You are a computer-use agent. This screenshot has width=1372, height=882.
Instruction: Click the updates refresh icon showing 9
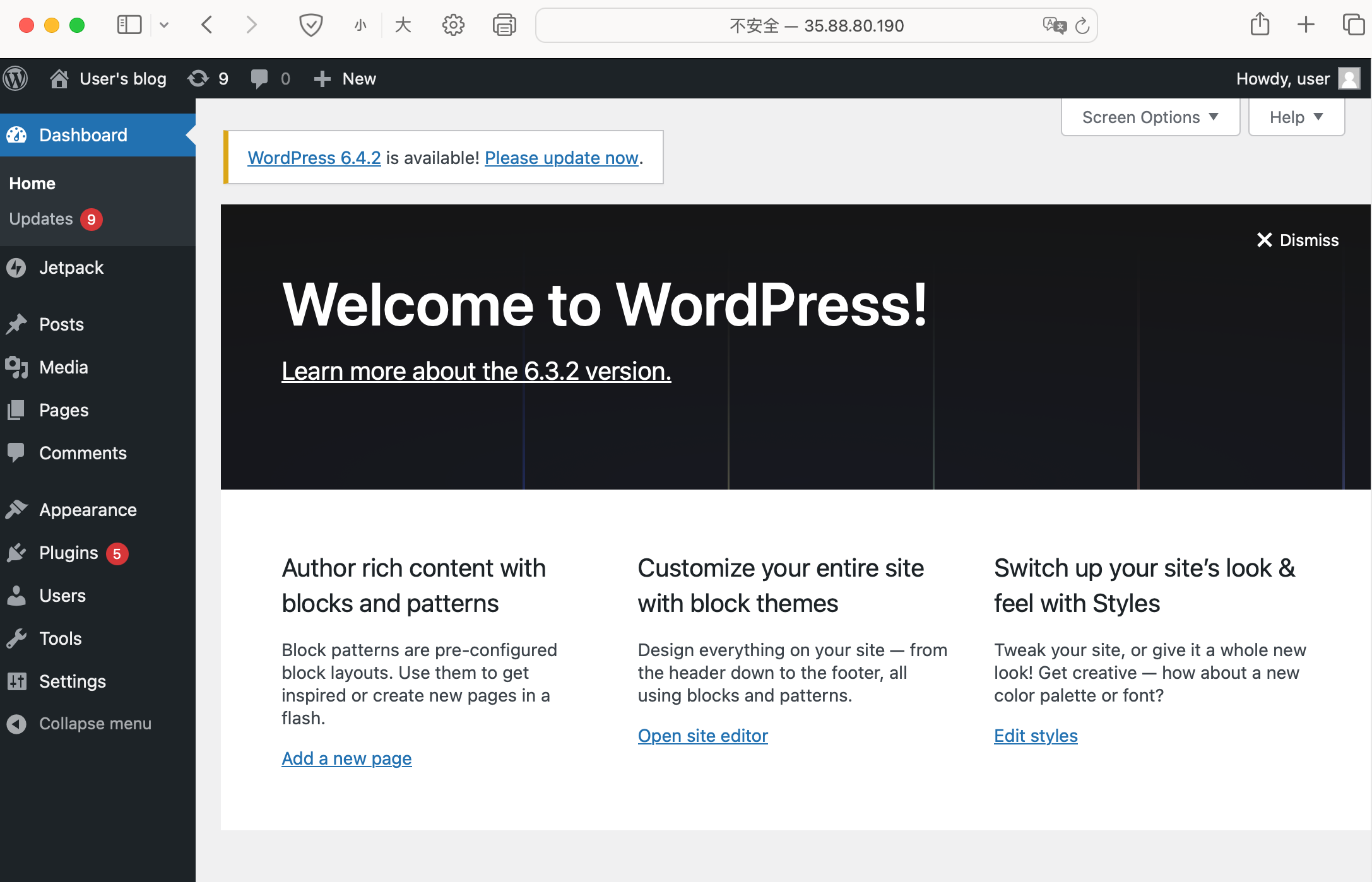(x=198, y=79)
